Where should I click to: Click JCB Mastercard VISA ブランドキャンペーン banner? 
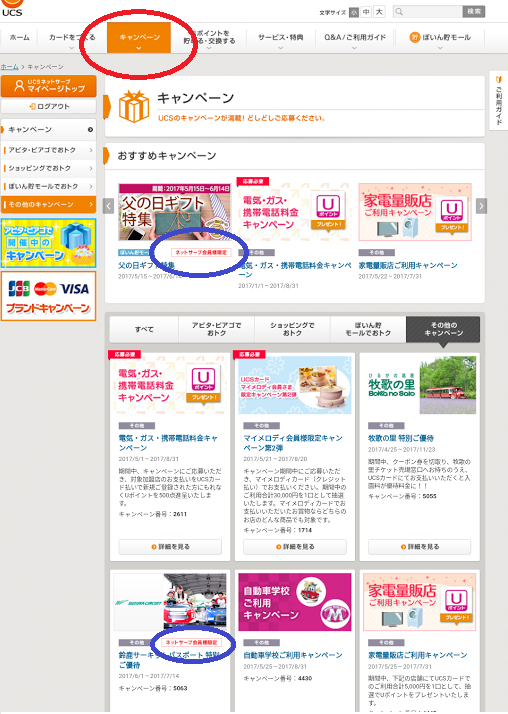pyautogui.click(x=49, y=296)
